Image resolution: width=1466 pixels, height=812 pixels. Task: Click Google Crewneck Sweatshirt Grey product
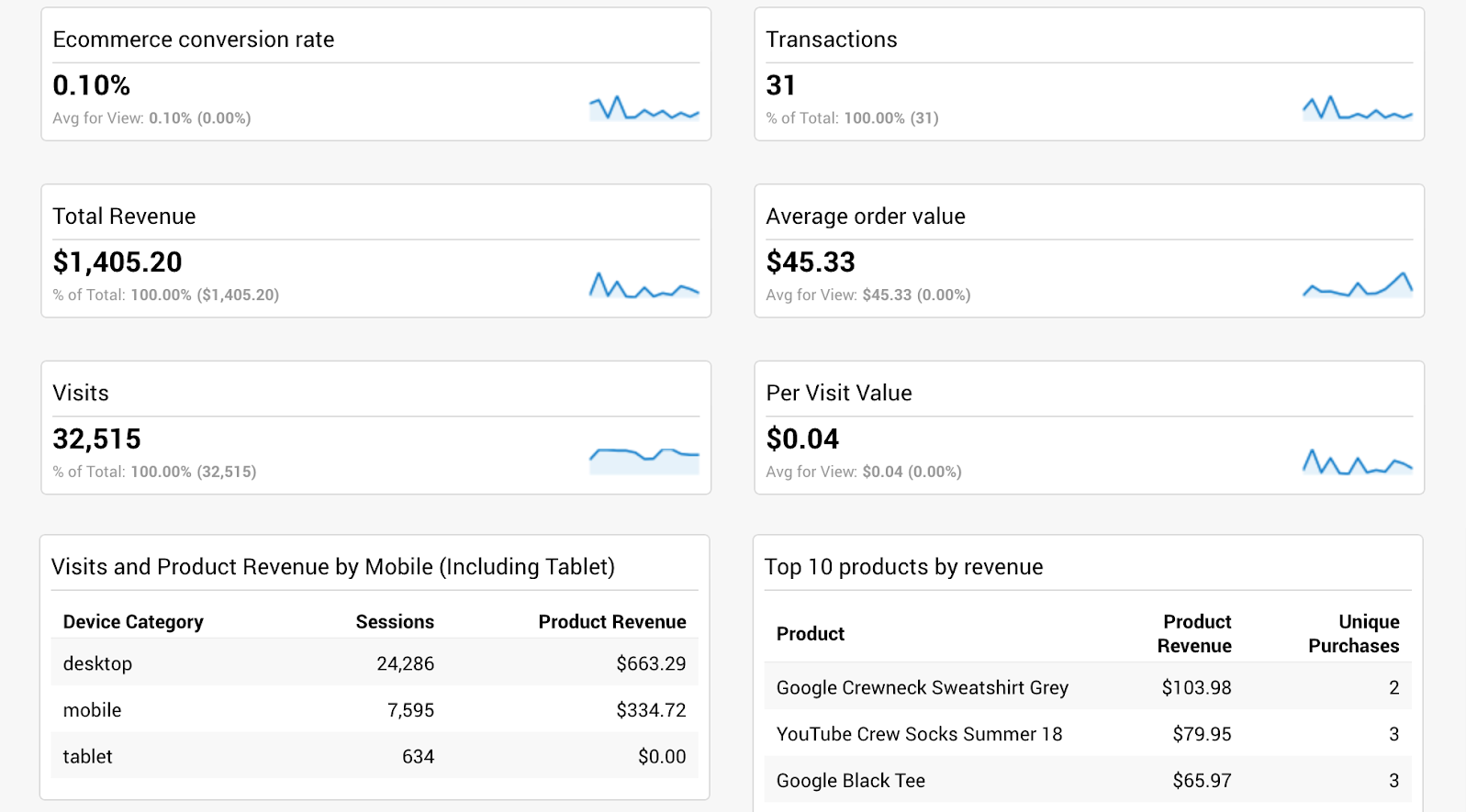coord(923,688)
